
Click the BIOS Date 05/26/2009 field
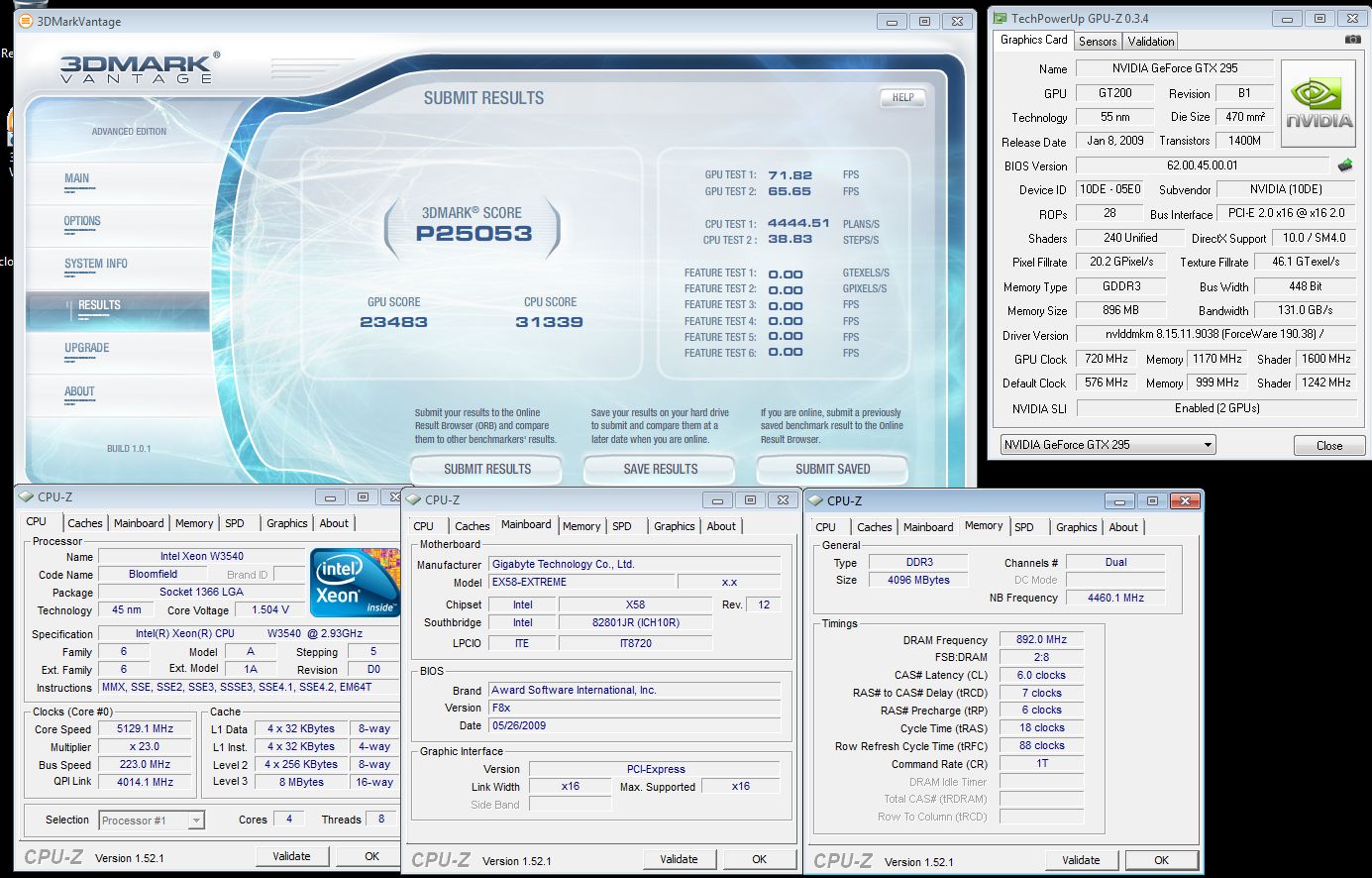click(635, 725)
